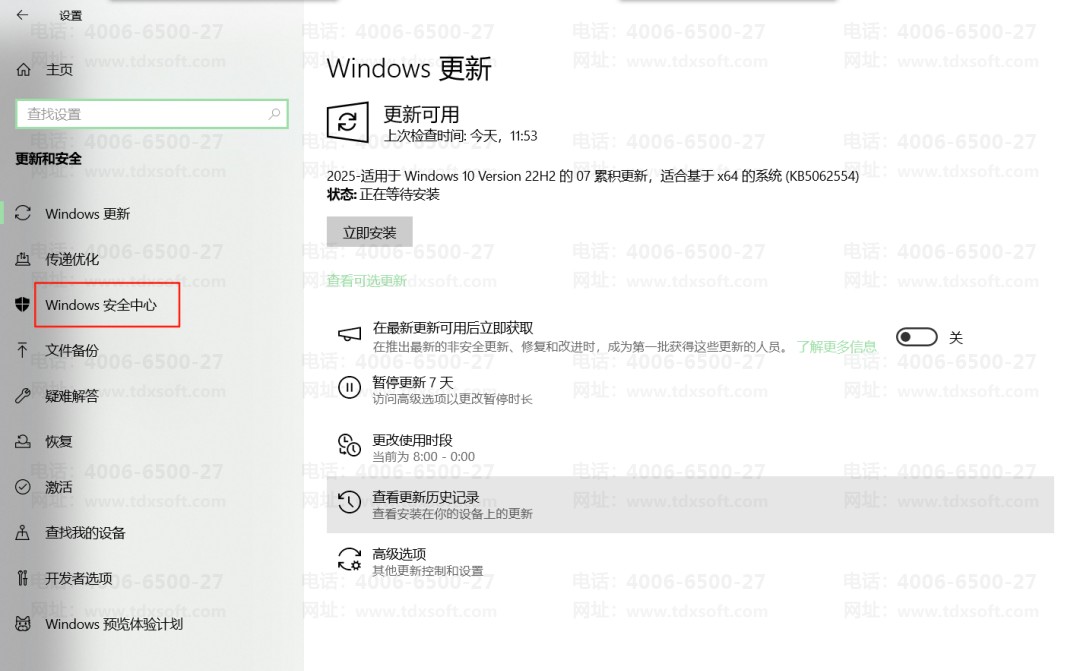Click the history icon for 查看更新历史记录

tap(349, 502)
